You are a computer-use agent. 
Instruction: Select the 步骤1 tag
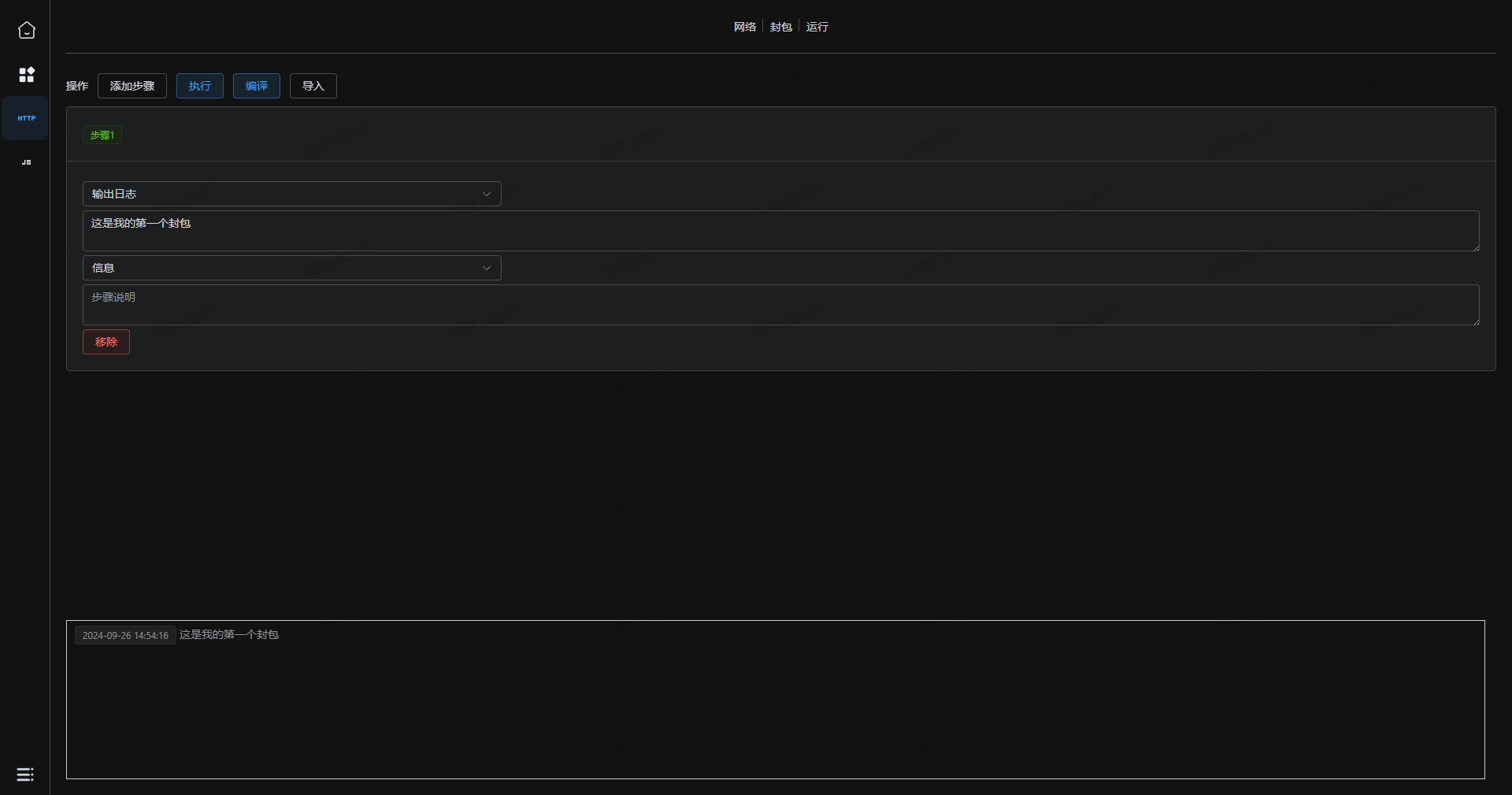click(102, 136)
